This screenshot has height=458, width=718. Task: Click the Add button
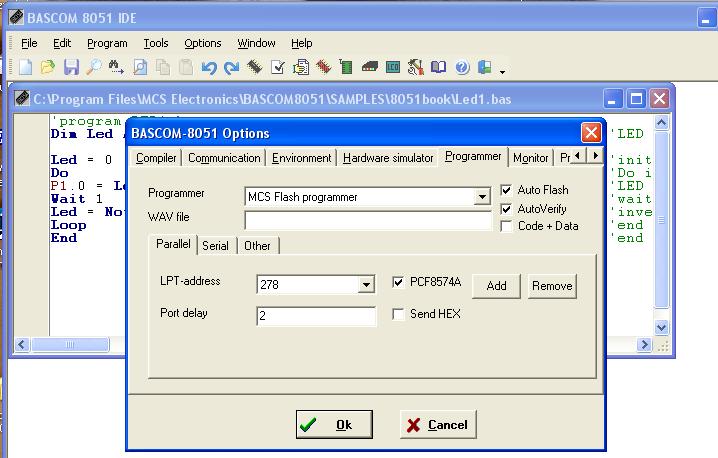[496, 286]
